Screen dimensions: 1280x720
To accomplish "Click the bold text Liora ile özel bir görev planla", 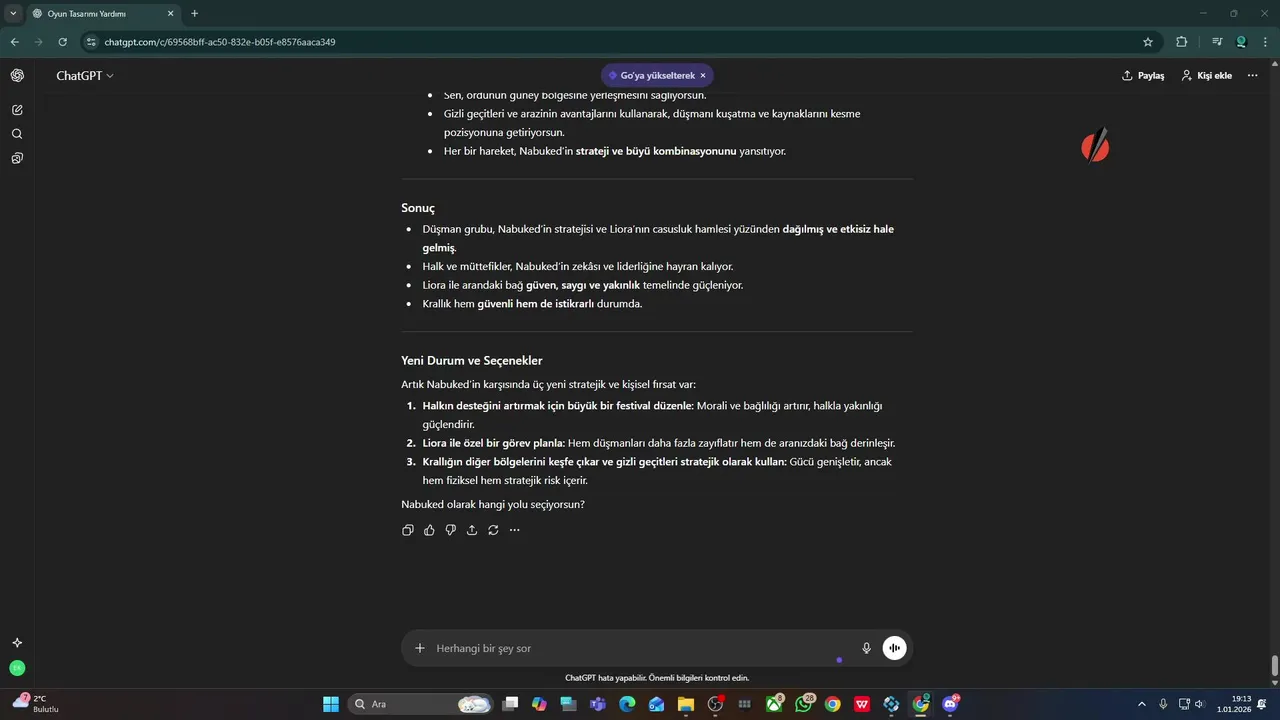I will [493, 443].
